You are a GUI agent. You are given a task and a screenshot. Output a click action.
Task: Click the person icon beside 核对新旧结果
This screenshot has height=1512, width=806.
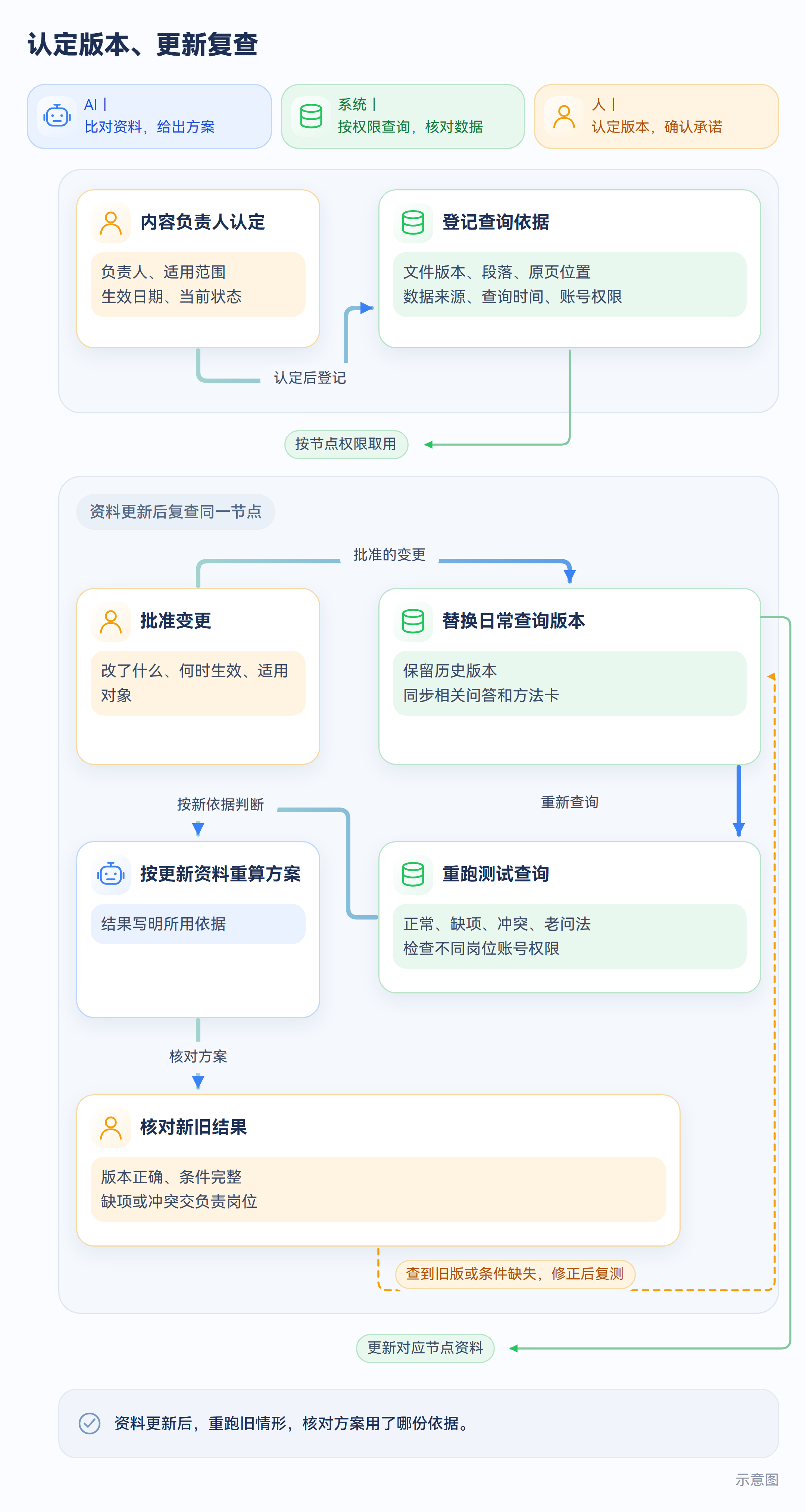tap(111, 1127)
